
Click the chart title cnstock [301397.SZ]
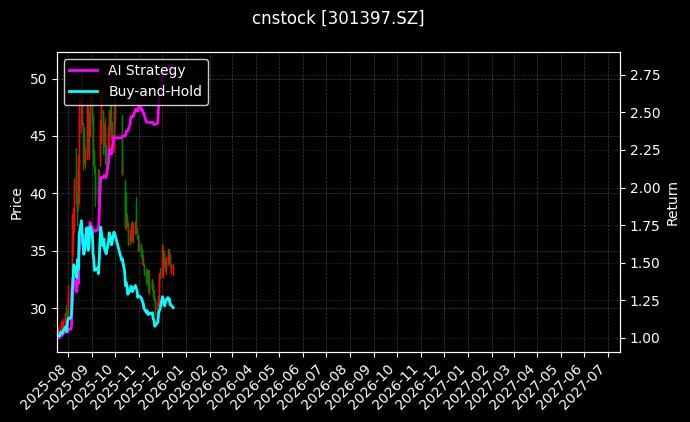[x=338, y=18]
